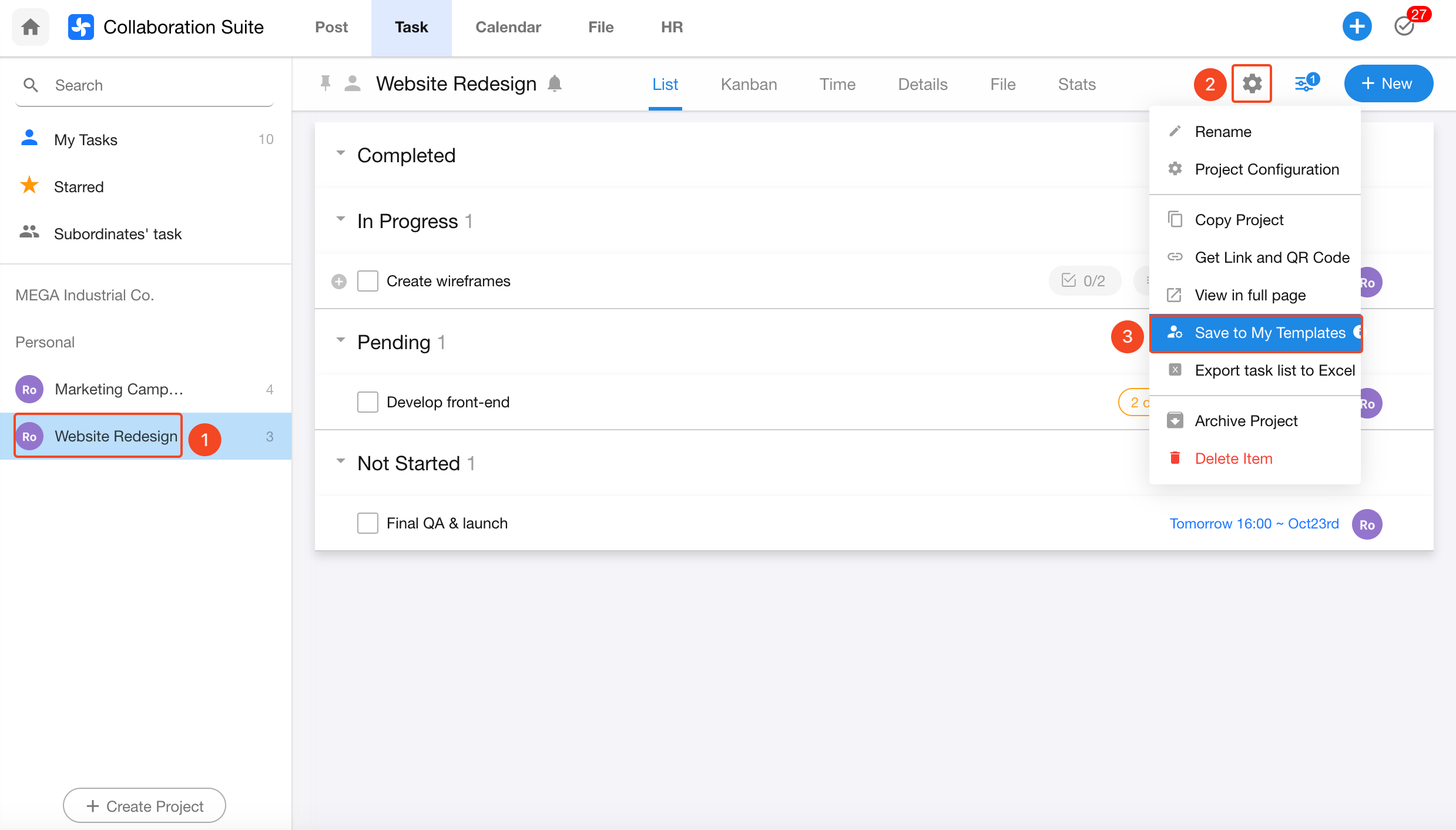This screenshot has height=830, width=1456.
Task: Open the project settings gear icon
Action: pyautogui.click(x=1252, y=83)
